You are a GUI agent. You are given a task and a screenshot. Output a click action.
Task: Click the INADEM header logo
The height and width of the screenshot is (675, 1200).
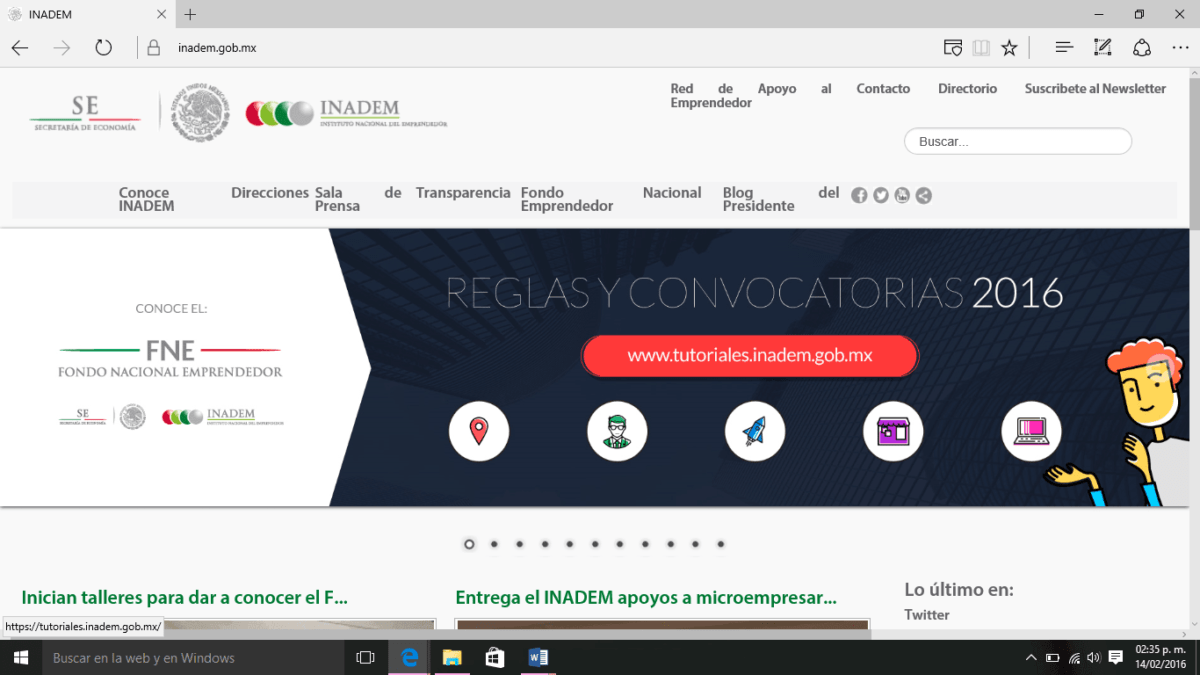(346, 113)
